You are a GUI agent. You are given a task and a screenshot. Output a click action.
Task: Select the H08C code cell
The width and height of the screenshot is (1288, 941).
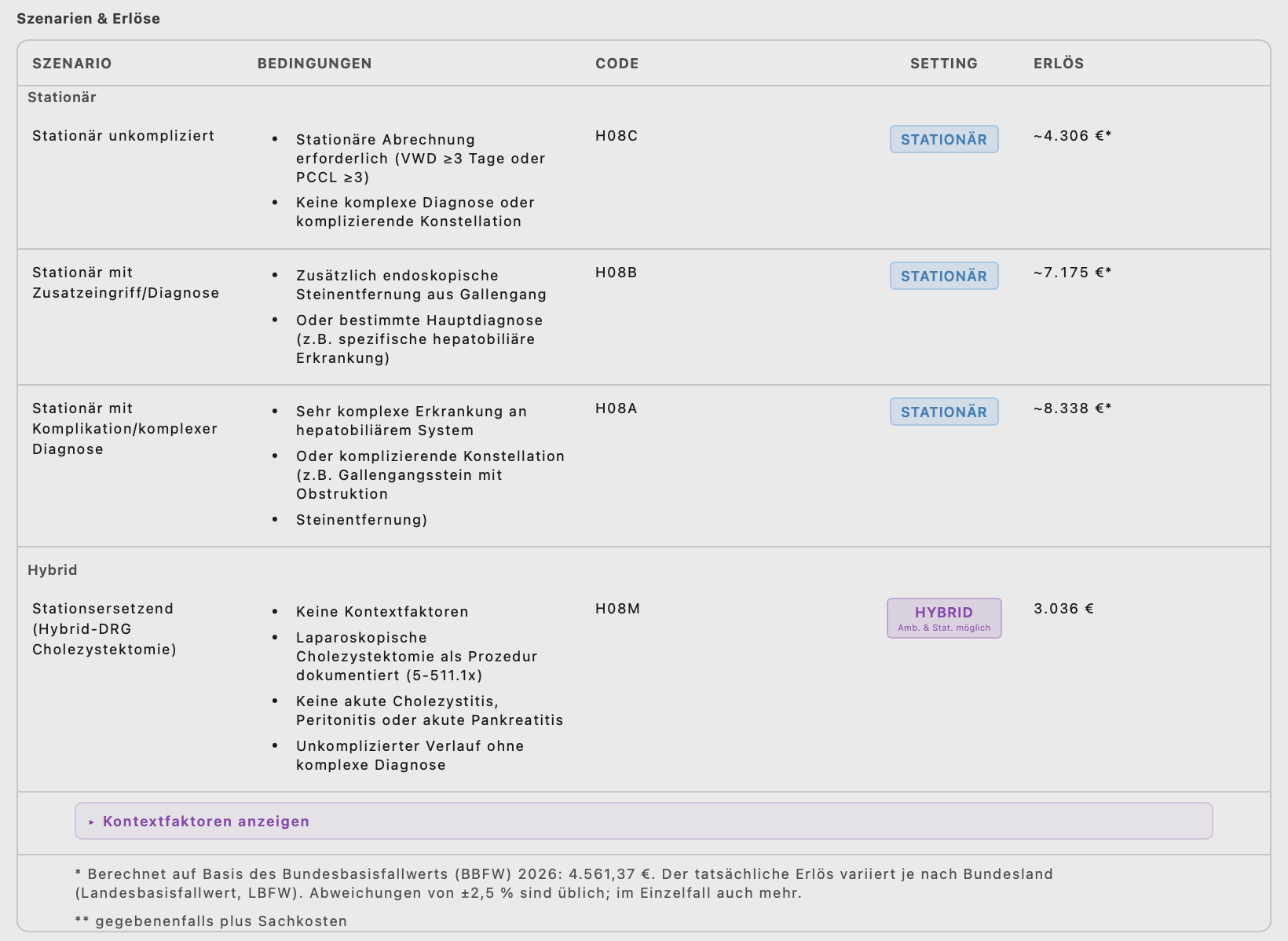tap(616, 136)
